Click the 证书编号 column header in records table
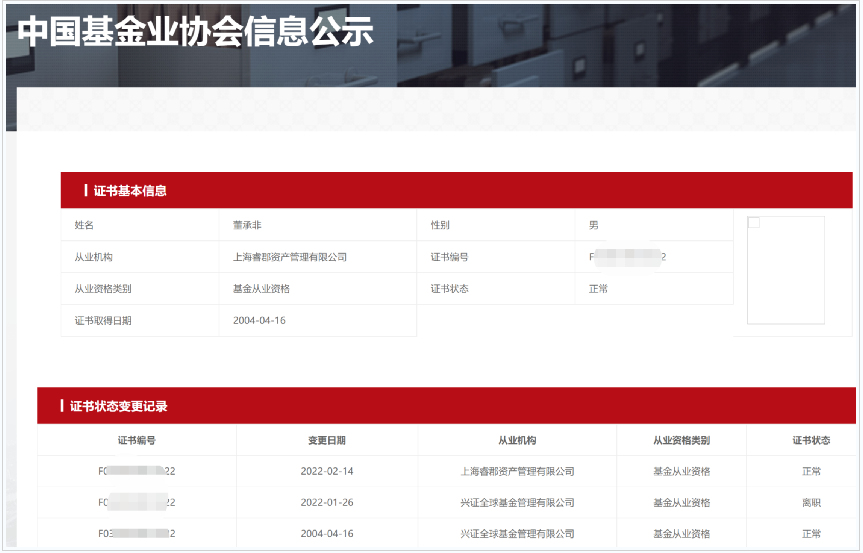Viewport: 863px width, 553px height. pos(137,440)
